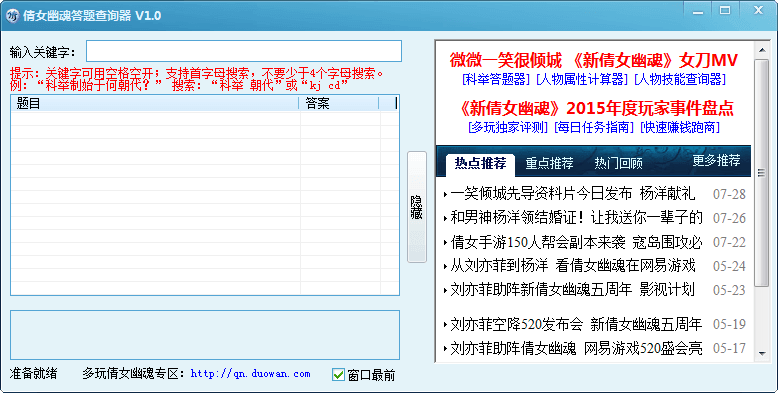
Task: Click the scrollbar up arrow
Action: [x=762, y=50]
